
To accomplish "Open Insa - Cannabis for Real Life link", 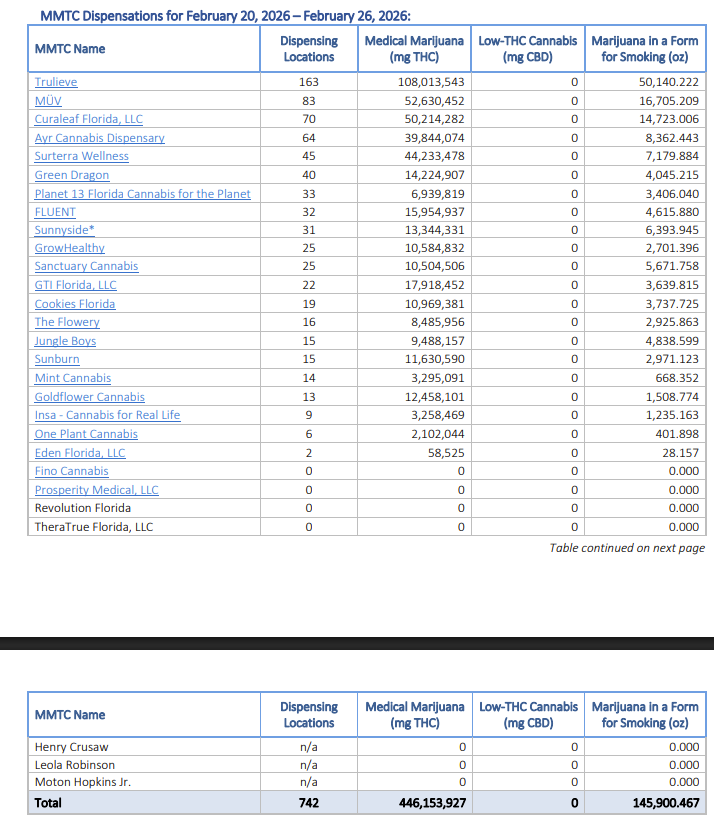I will point(107,415).
